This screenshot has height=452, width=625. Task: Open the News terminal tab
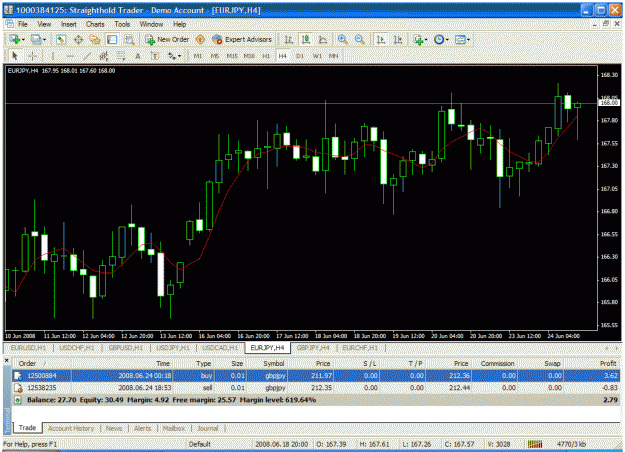pyautogui.click(x=114, y=428)
